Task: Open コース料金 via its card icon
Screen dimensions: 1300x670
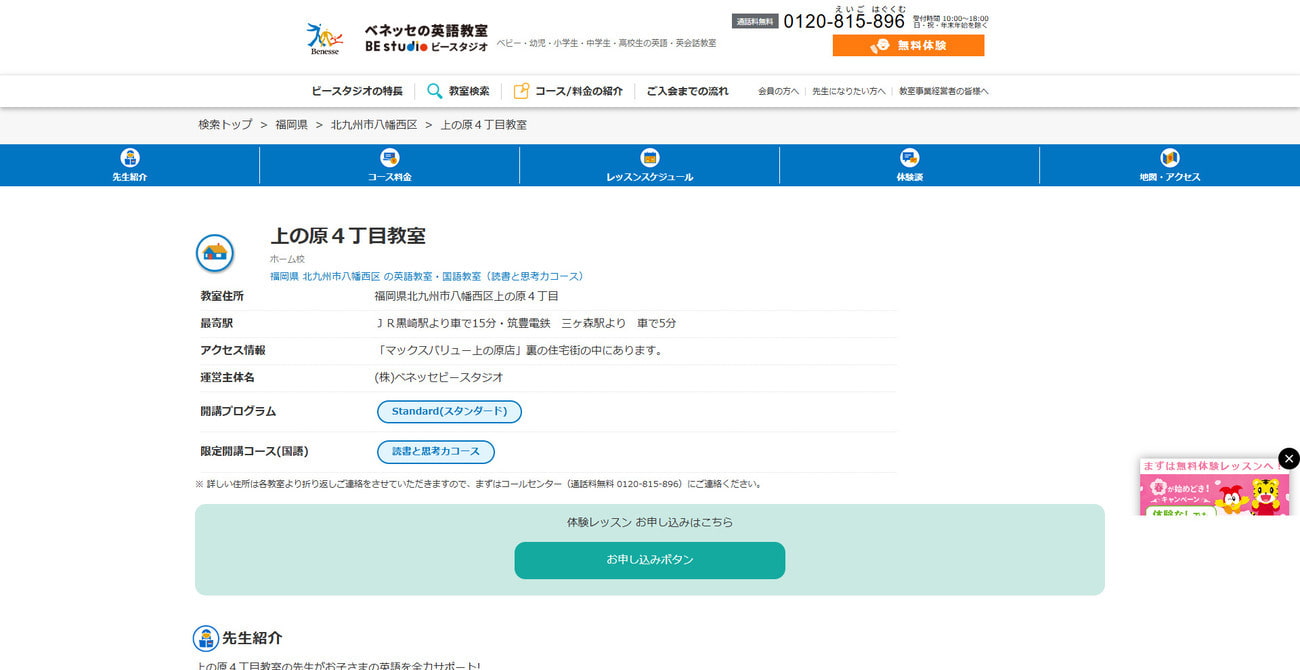Action: [389, 157]
